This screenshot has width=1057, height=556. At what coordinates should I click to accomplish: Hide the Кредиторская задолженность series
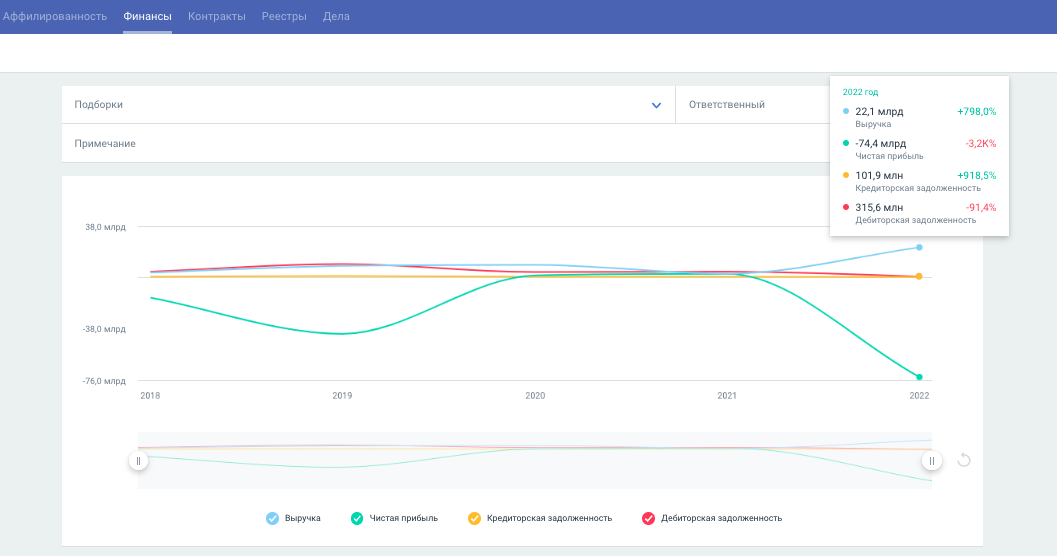tap(475, 518)
